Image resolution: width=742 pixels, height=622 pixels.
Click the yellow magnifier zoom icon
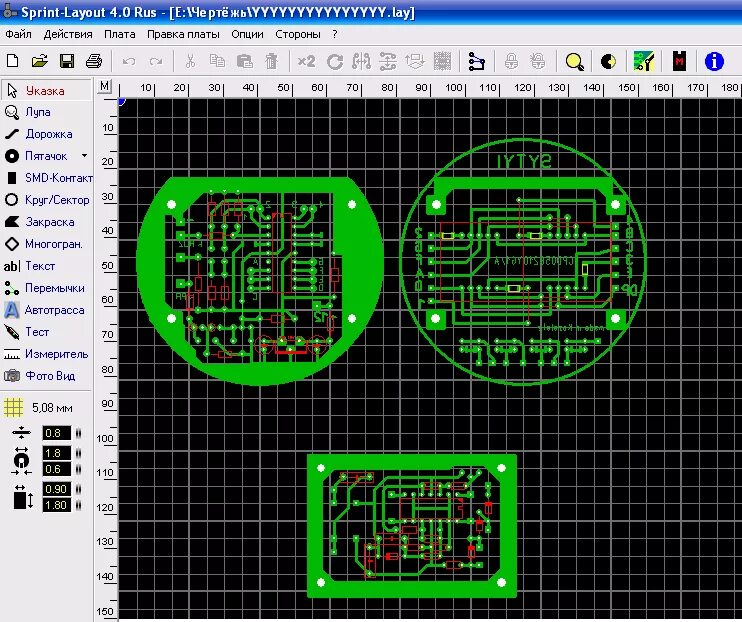click(574, 62)
